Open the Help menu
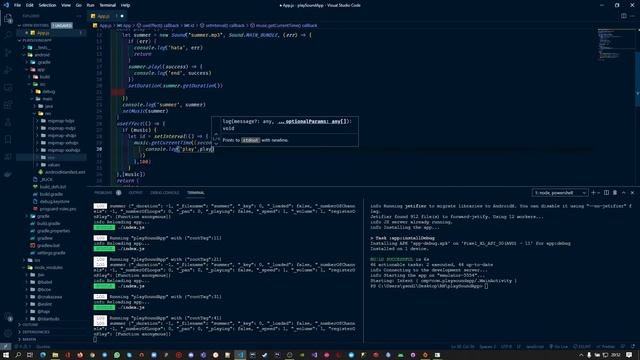 [x=125, y=5]
